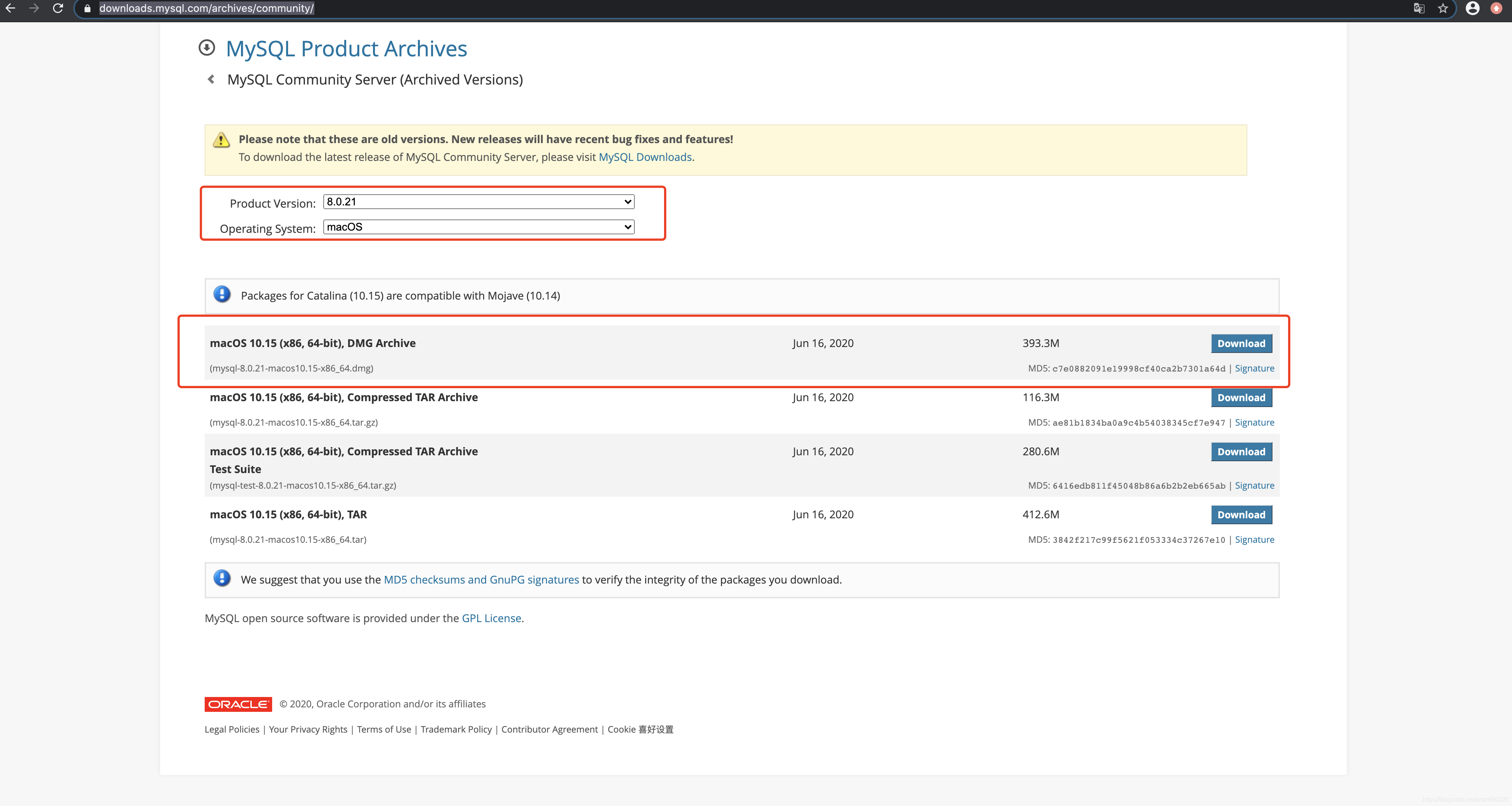Download the DMG Archive package
Screen dimensions: 1512x806
pos(1241,343)
